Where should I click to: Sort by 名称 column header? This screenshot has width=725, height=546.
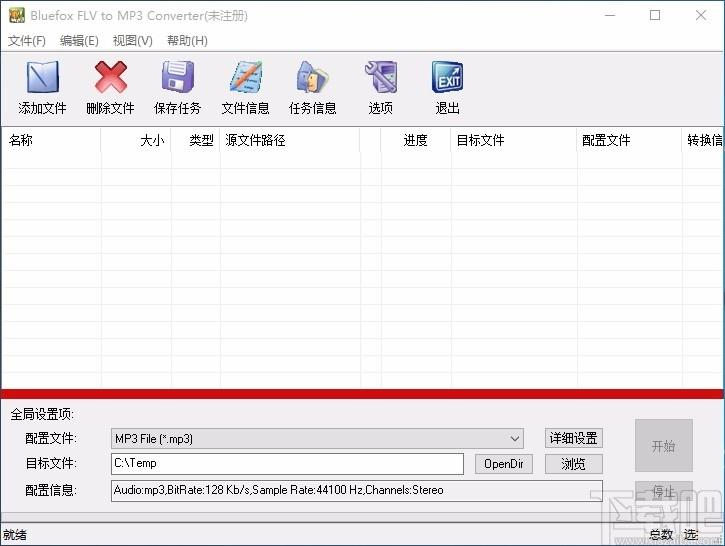click(x=51, y=140)
